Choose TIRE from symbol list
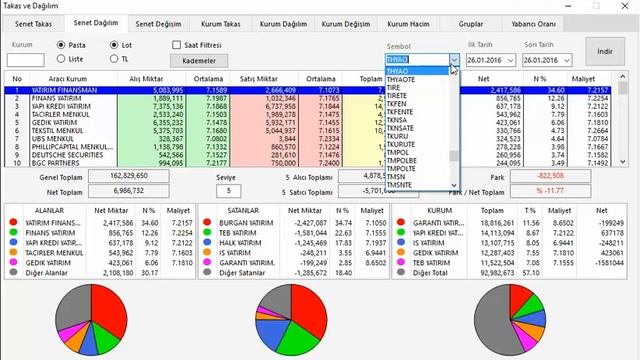This screenshot has width=640, height=360. pyautogui.click(x=417, y=87)
